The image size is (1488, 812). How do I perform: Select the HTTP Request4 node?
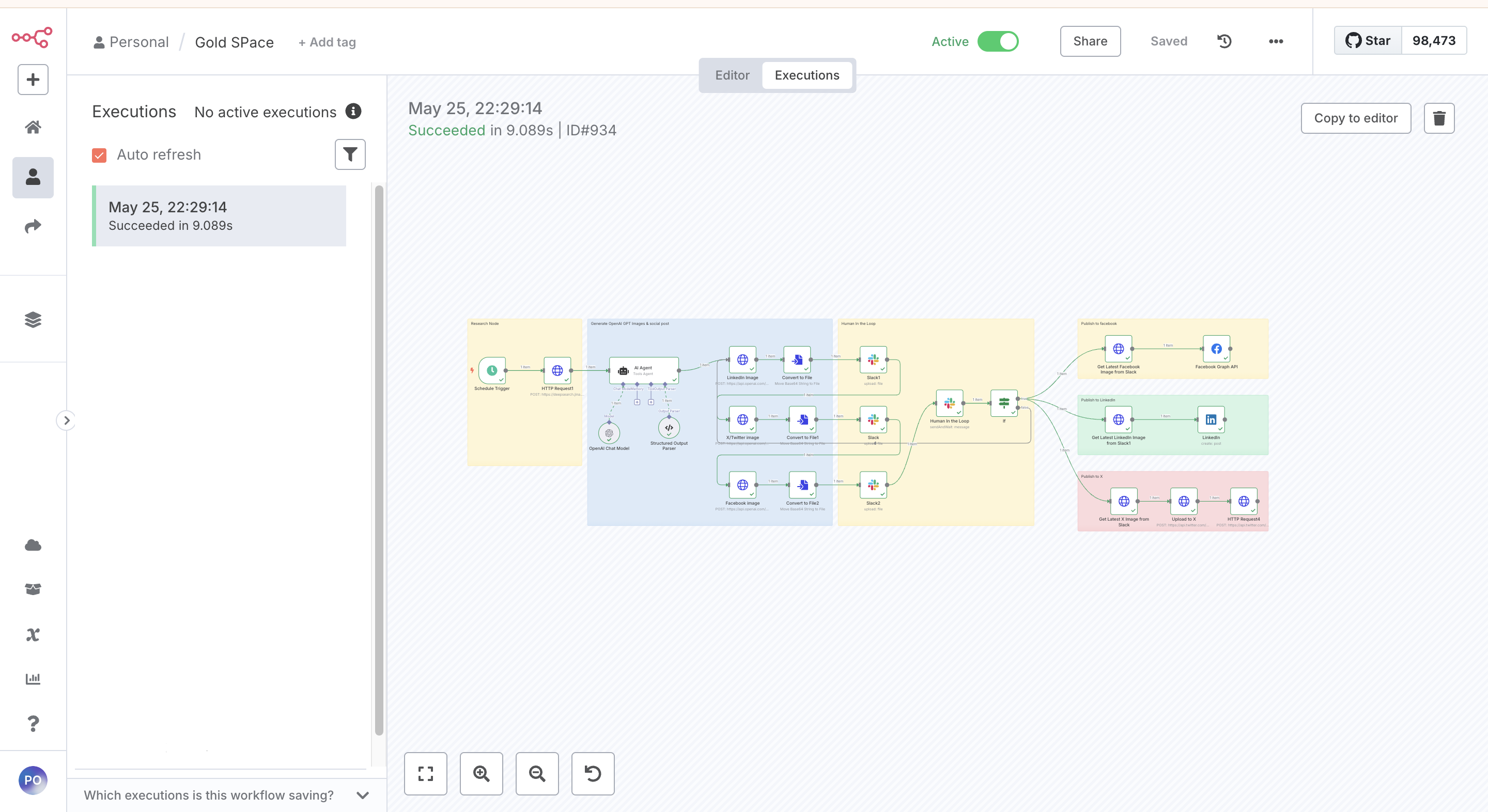pos(1244,501)
